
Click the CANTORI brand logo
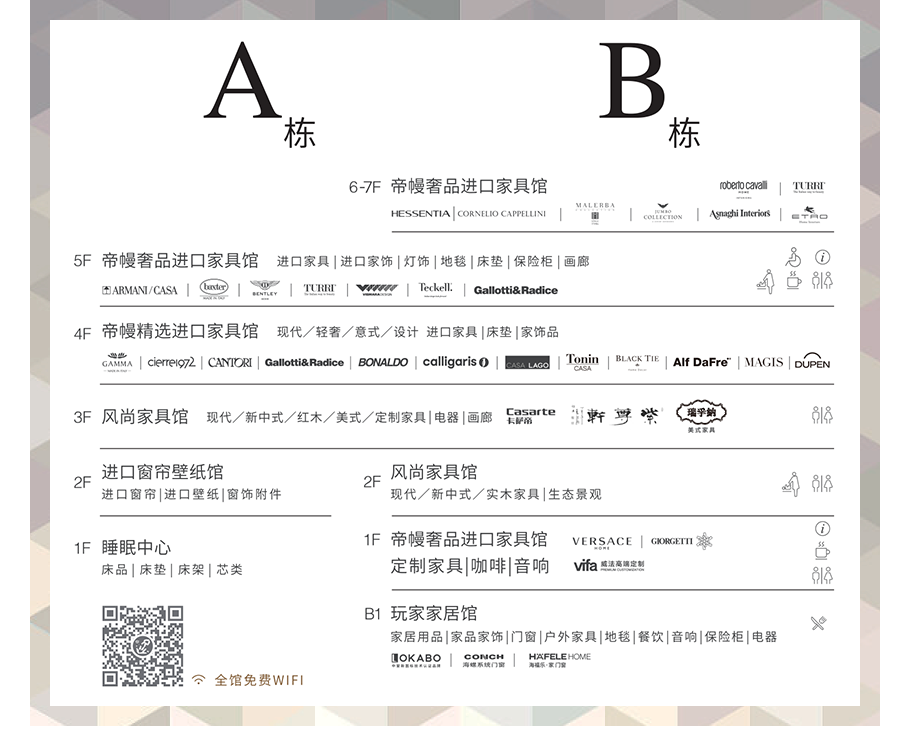(x=230, y=362)
